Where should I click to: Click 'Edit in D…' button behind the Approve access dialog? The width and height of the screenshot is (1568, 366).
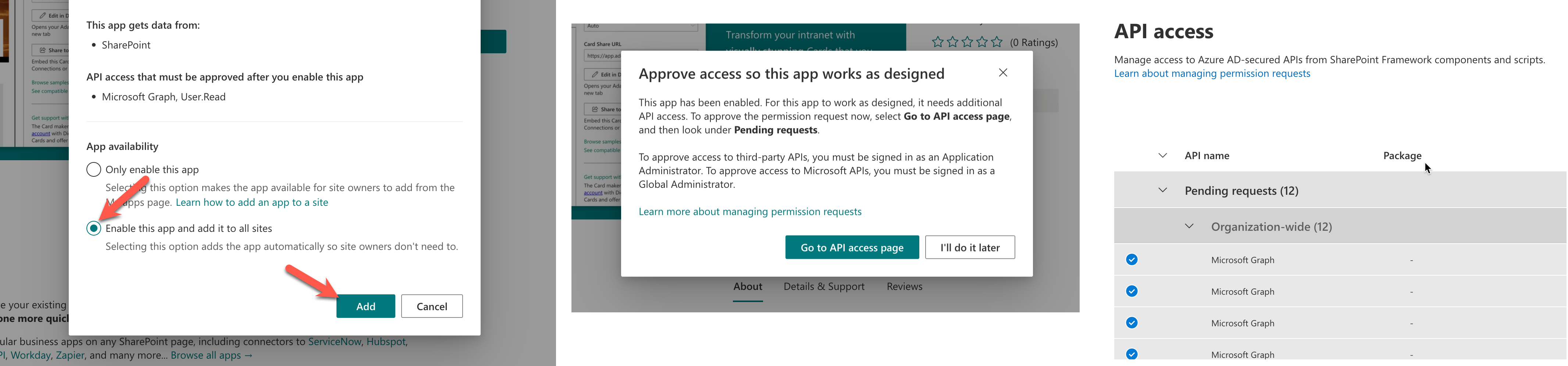point(603,75)
